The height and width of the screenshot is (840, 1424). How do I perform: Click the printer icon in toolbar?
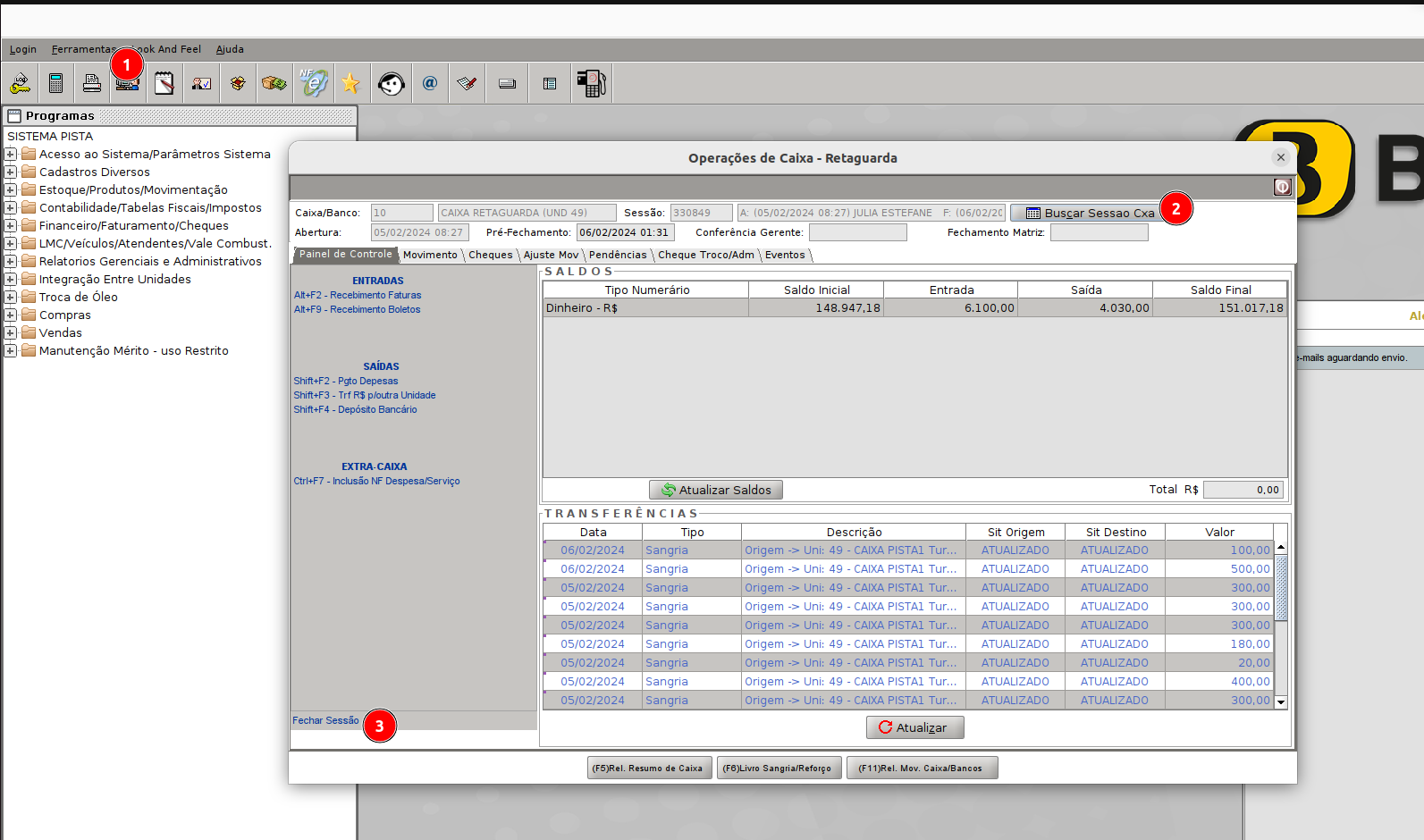[91, 84]
